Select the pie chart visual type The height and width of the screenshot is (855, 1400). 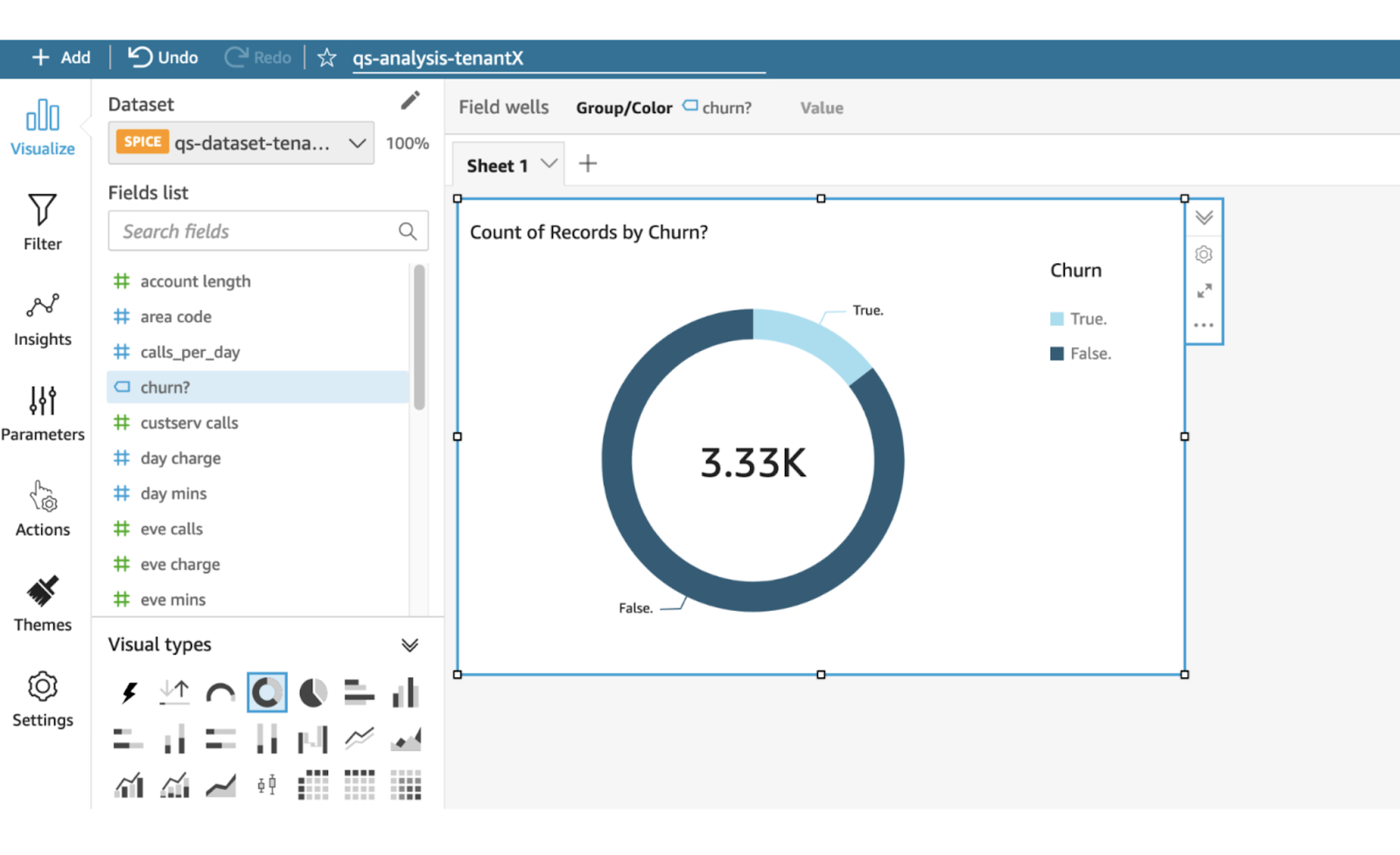(312, 693)
